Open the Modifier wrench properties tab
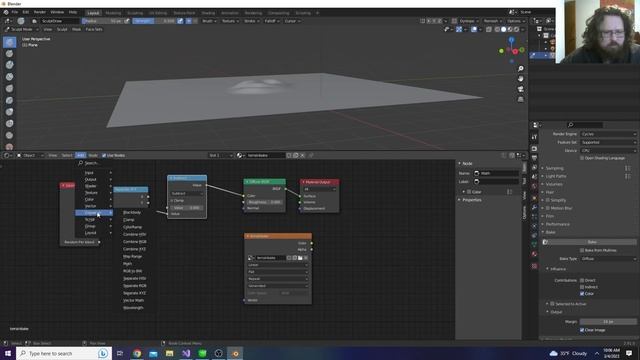The image size is (640, 360). 534,207
